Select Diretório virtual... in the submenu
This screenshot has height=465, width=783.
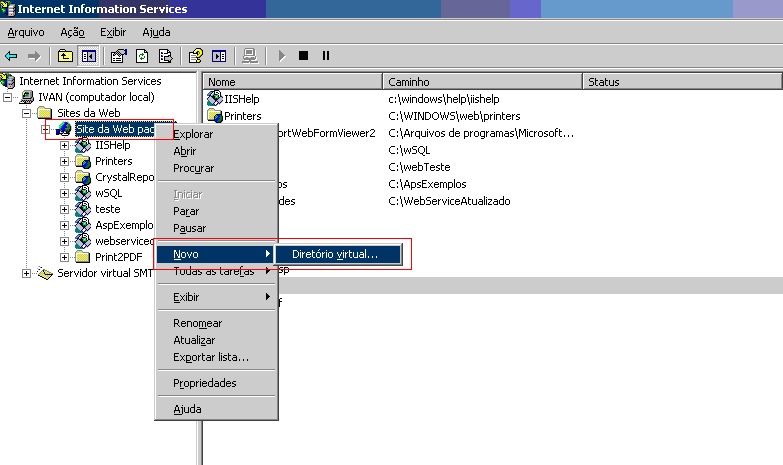pos(335,254)
